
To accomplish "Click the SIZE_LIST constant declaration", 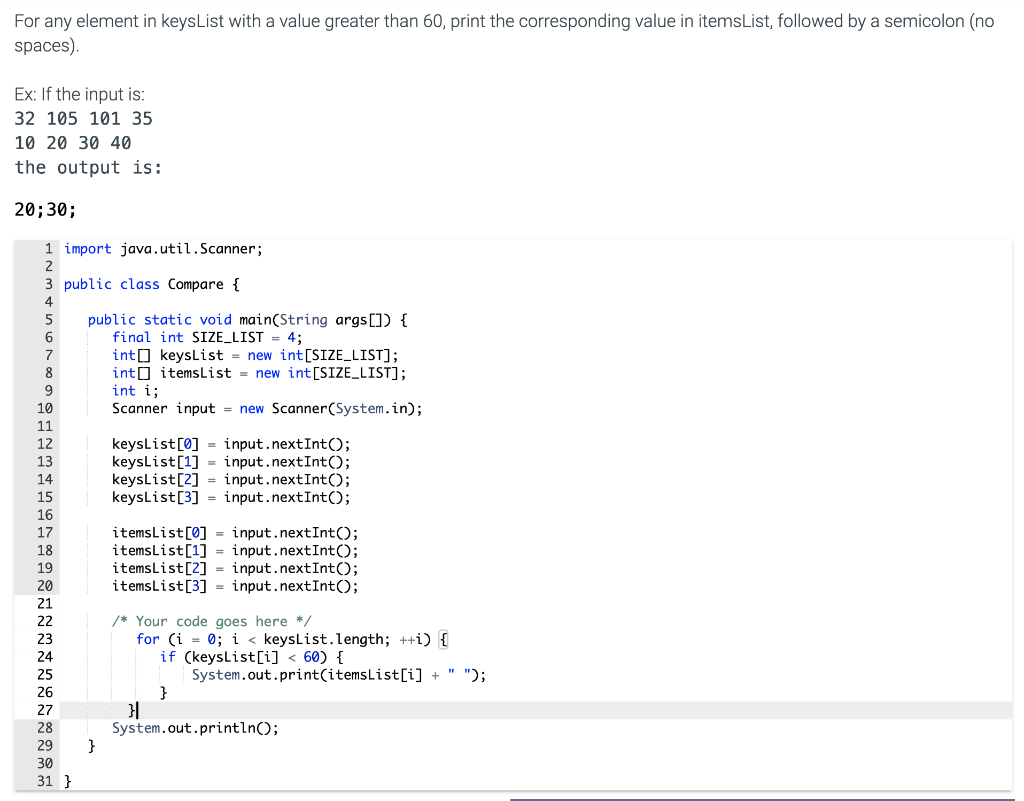I will (x=200, y=337).
